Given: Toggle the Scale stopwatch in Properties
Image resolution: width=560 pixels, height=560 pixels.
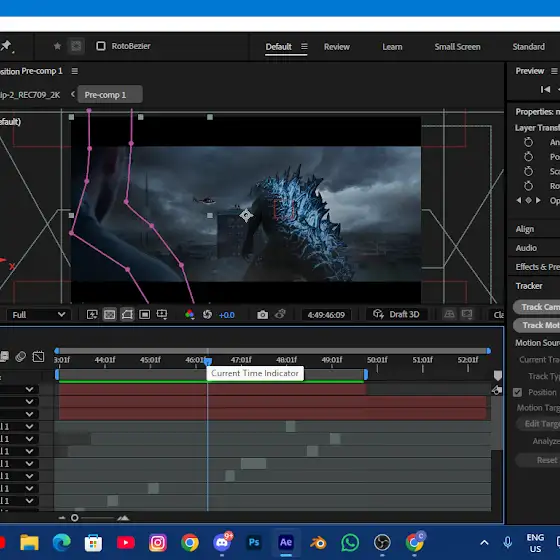Looking at the screenshot, I should coord(528,171).
